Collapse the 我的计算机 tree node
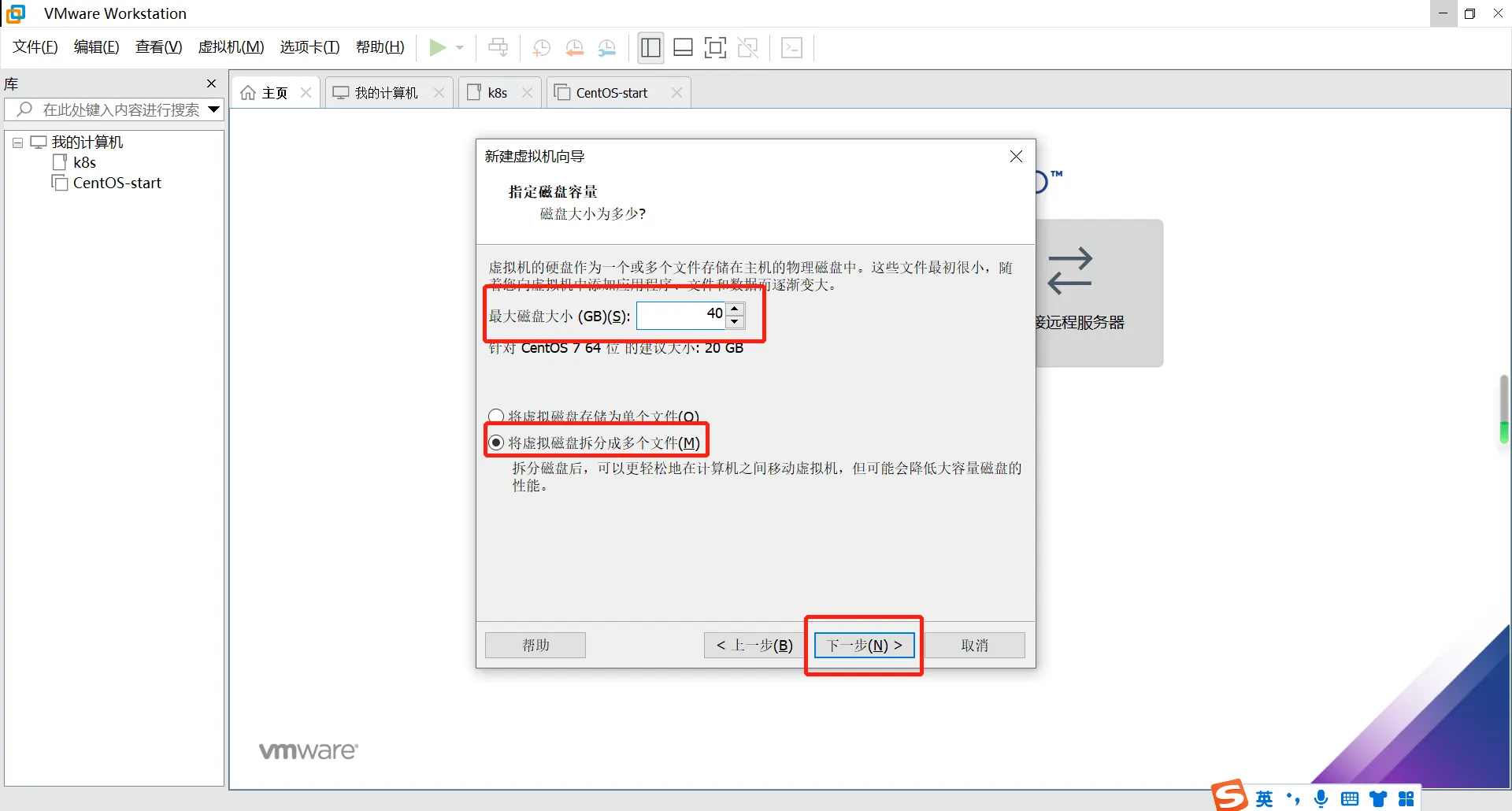1512x811 pixels. pos(17,143)
